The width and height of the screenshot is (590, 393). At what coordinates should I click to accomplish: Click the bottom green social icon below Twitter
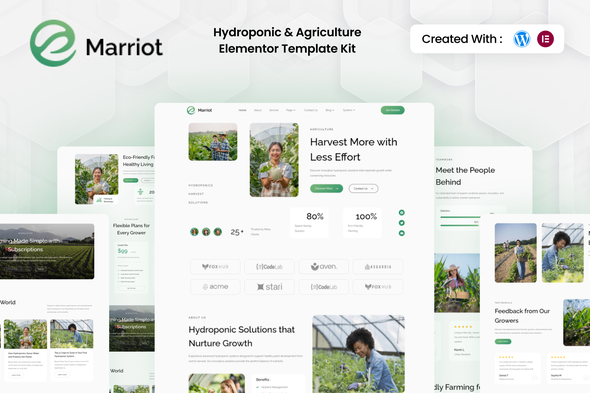pos(401,233)
